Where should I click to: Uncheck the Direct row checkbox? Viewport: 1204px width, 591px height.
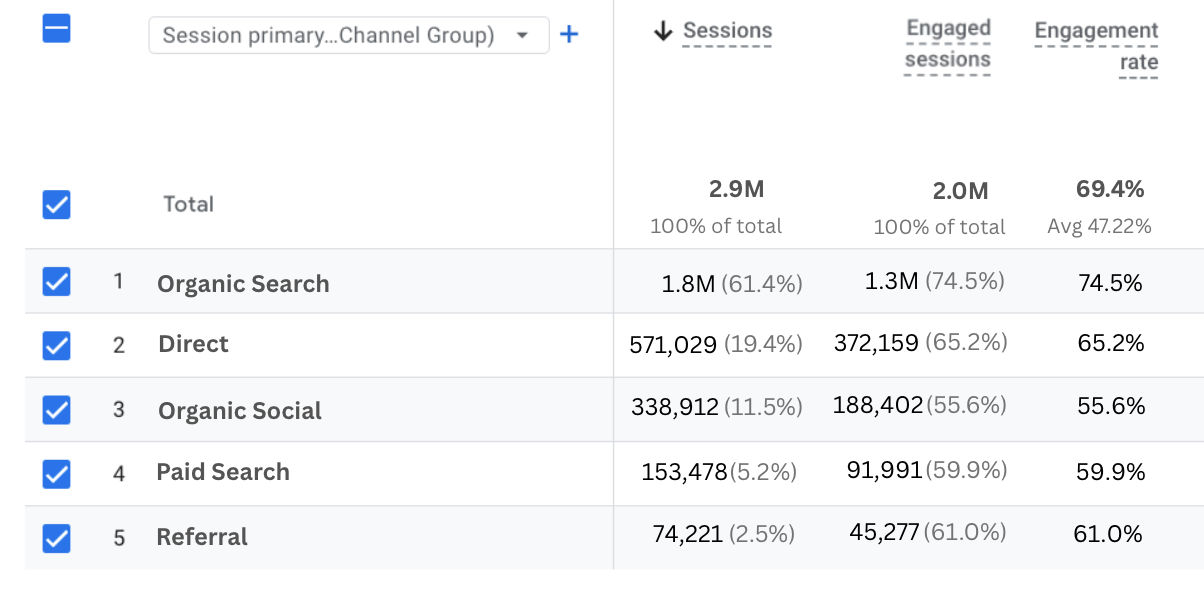coord(56,345)
